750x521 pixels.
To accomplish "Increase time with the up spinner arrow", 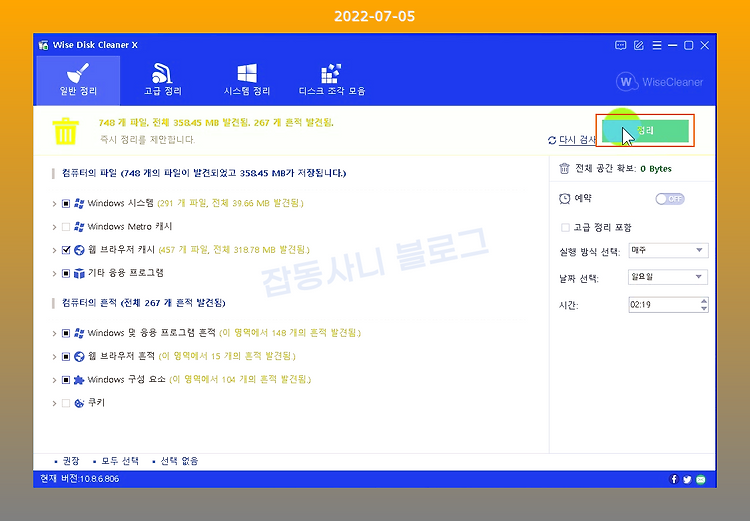I will click(x=704, y=301).
